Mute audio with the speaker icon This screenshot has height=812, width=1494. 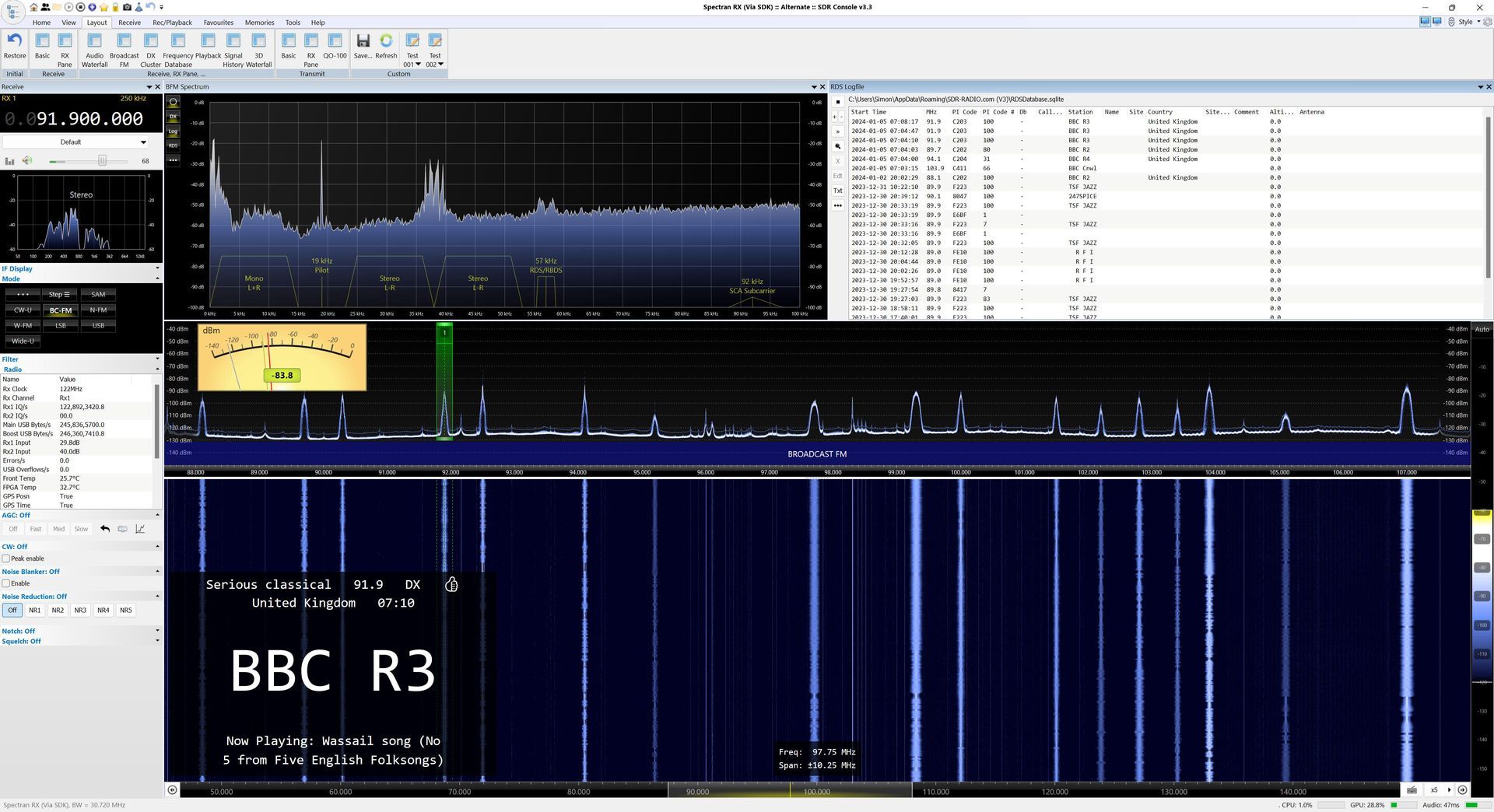pyautogui.click(x=27, y=161)
